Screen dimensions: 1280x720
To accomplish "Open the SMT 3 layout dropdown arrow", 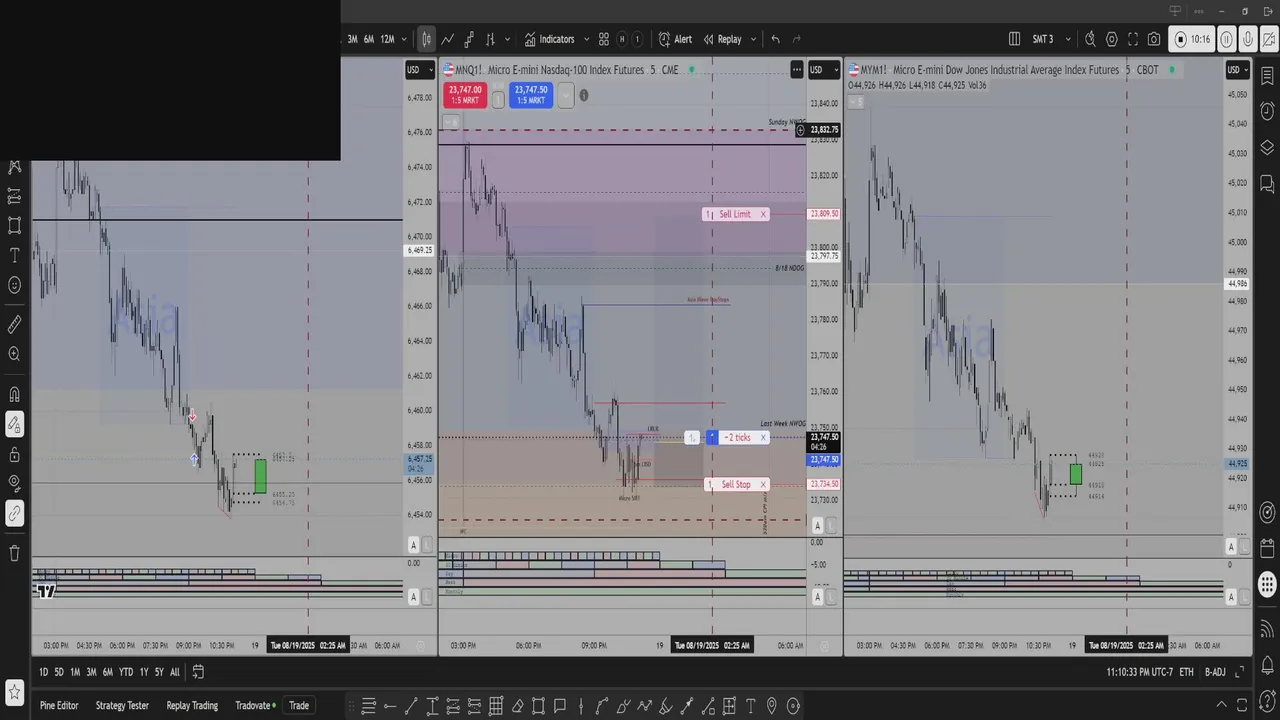I will [x=1069, y=39].
